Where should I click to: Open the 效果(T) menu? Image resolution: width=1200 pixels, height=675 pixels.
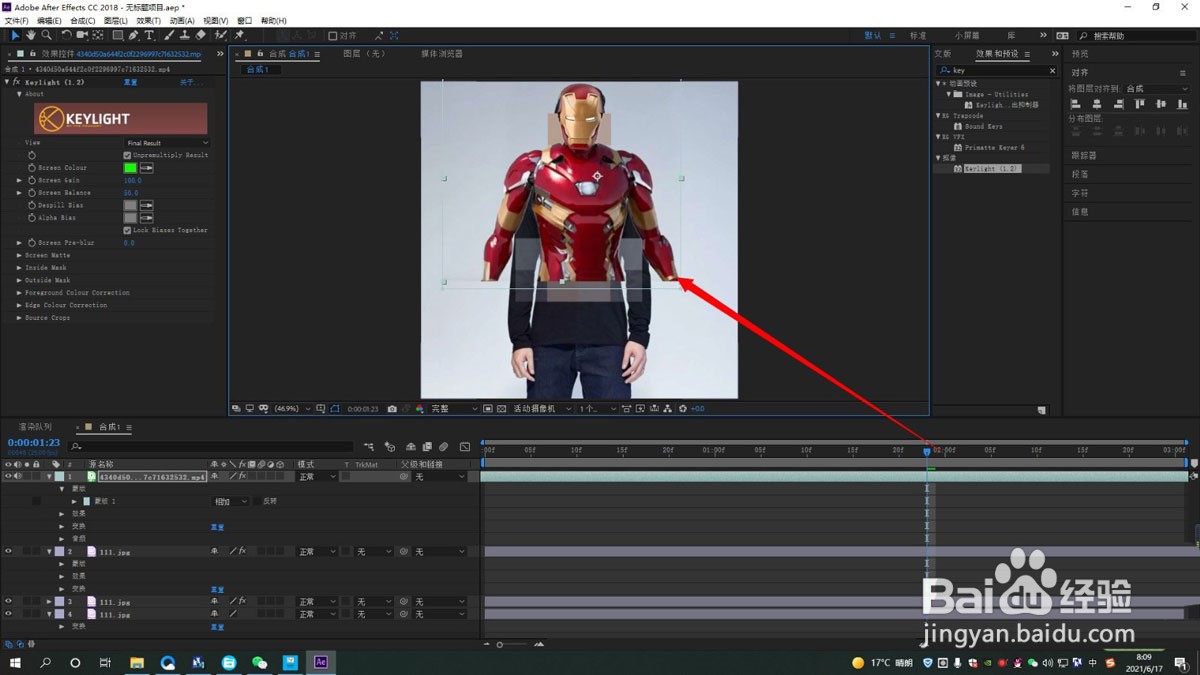click(x=148, y=20)
